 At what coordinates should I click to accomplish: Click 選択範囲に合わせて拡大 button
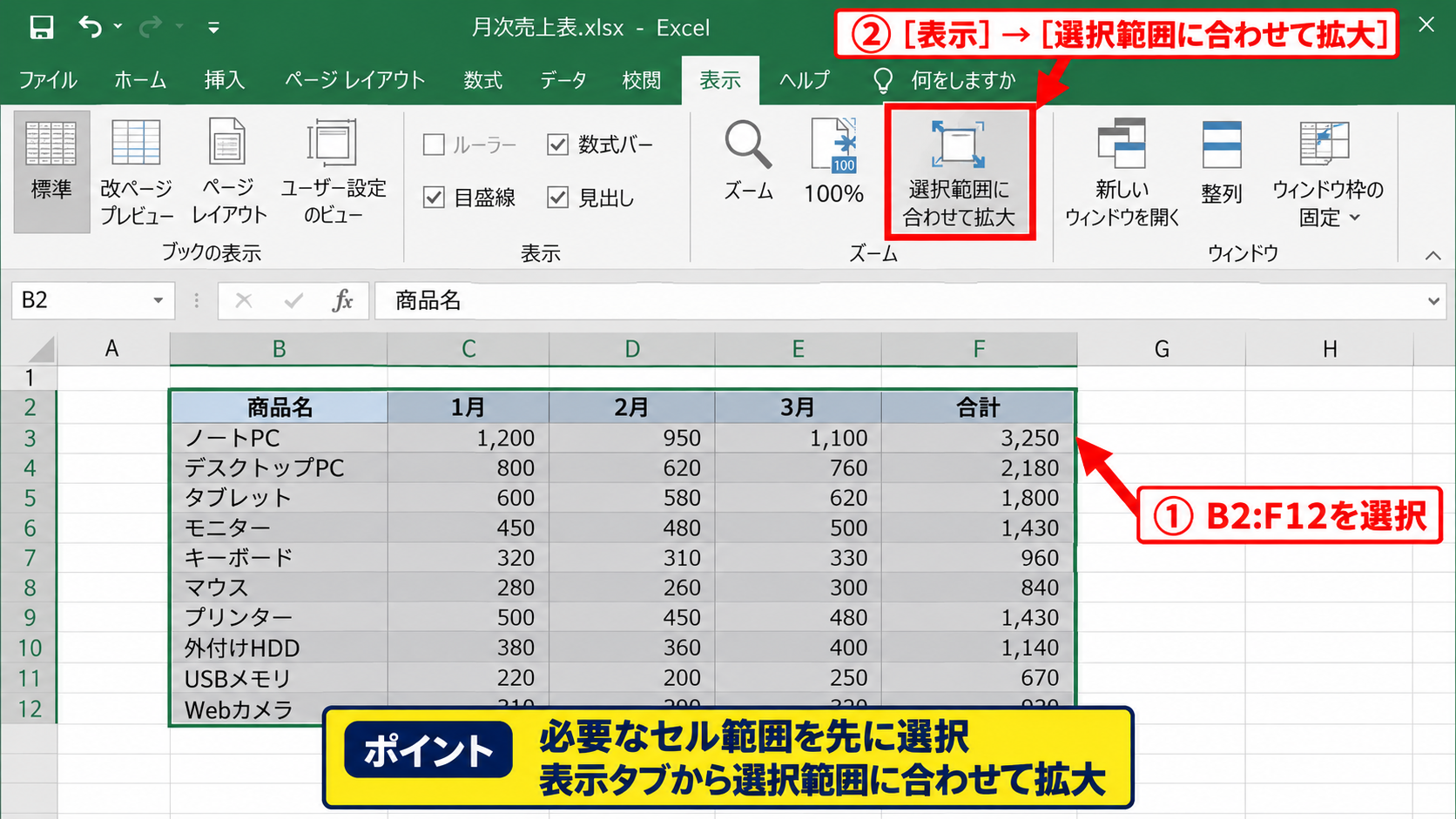click(x=959, y=173)
